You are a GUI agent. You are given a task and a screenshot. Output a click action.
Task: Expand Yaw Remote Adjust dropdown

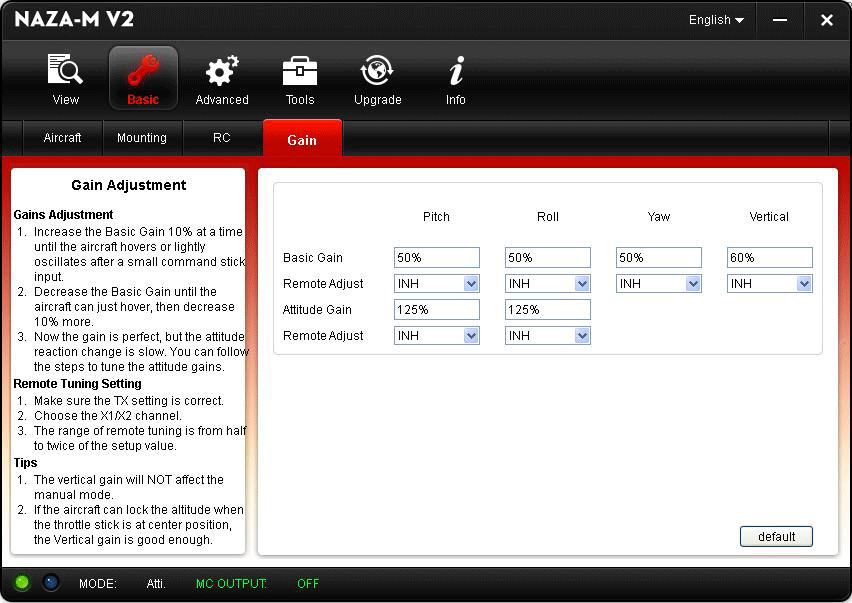pos(658,284)
